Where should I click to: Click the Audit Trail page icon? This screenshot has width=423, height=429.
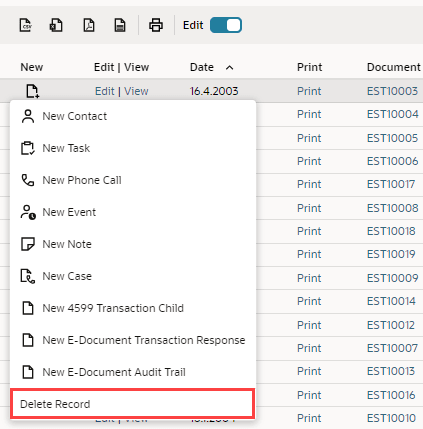28,372
